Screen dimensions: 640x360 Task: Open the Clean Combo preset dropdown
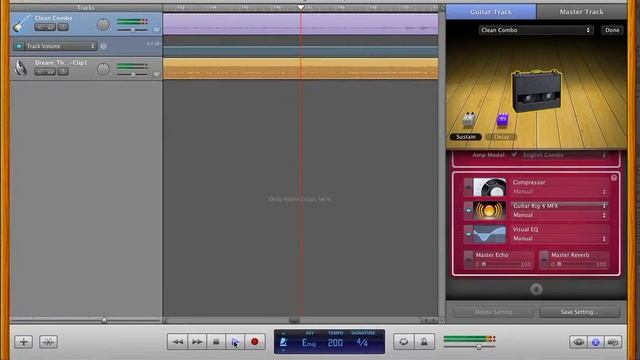[x=536, y=30]
